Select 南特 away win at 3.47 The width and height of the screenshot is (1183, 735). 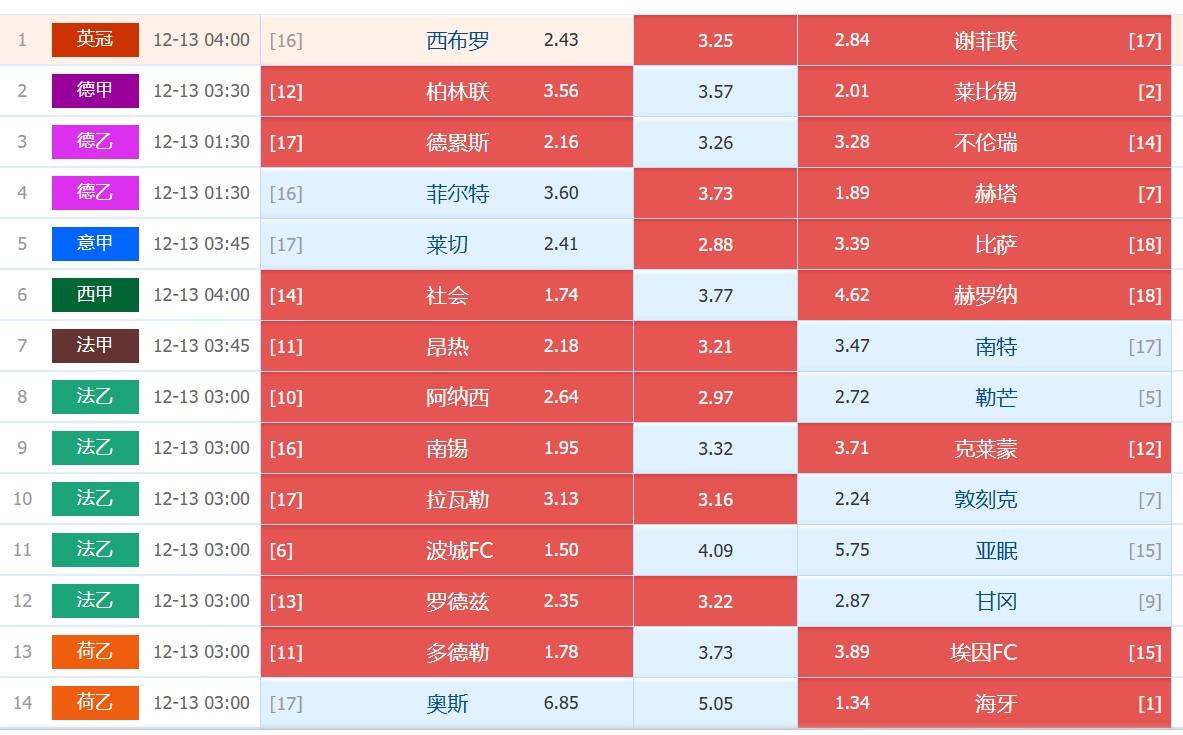pos(984,347)
